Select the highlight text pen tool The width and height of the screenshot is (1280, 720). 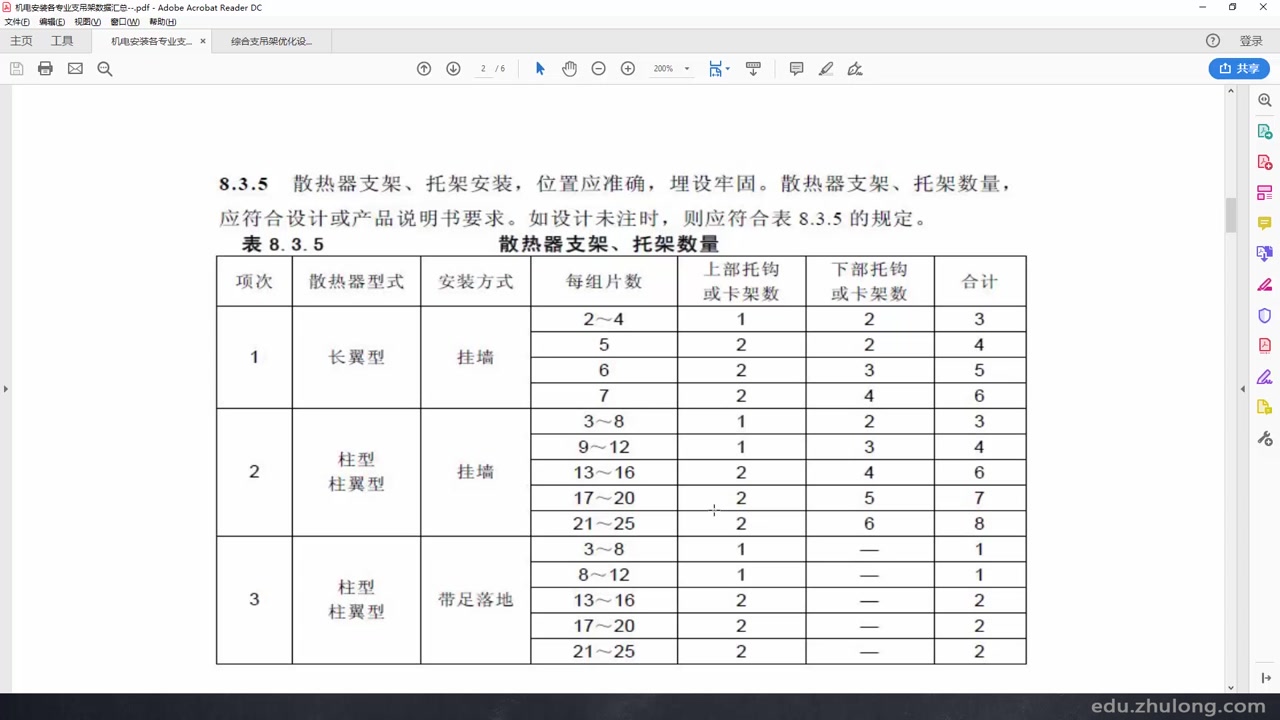coord(826,69)
